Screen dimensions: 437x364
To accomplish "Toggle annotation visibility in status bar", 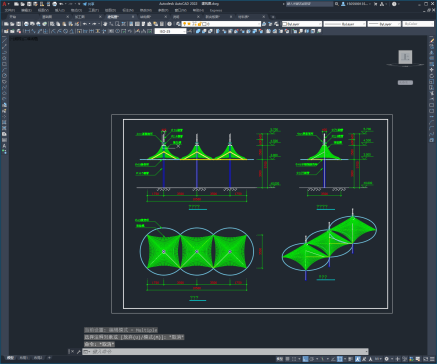I will pyautogui.click(x=358, y=359).
